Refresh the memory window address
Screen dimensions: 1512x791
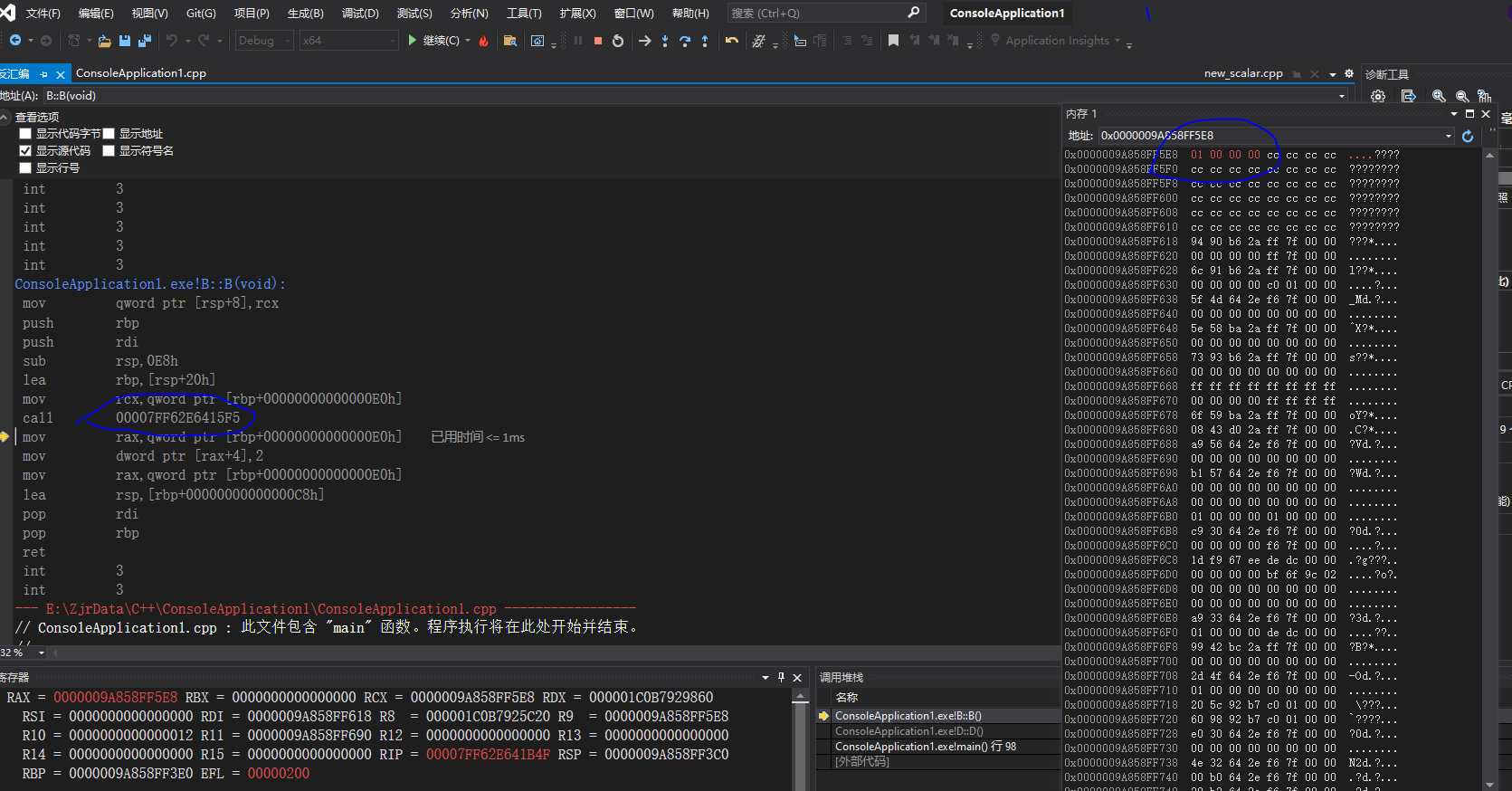(1468, 136)
